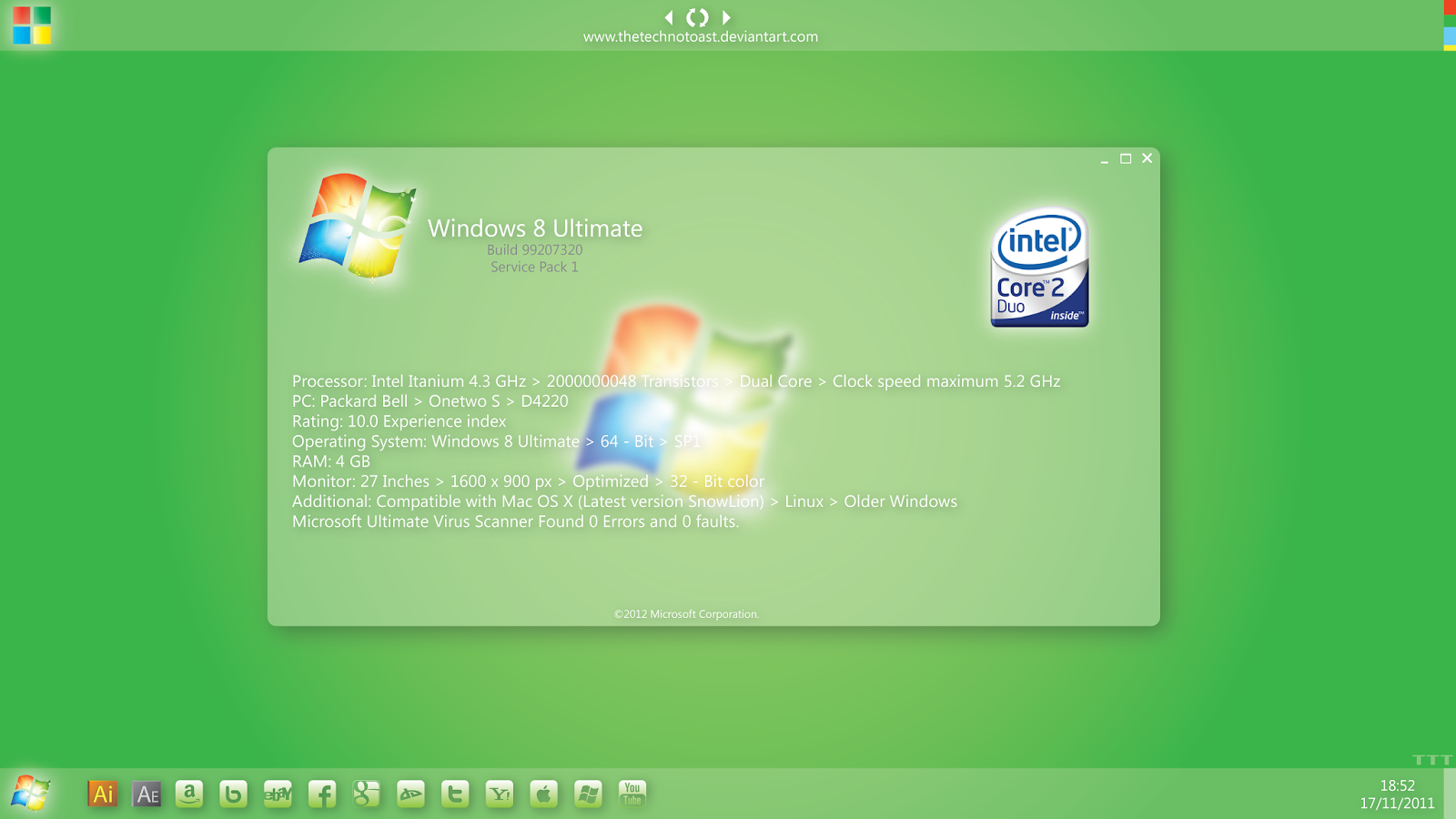
Task: Open the Bing taskbar icon
Action: [x=234, y=794]
